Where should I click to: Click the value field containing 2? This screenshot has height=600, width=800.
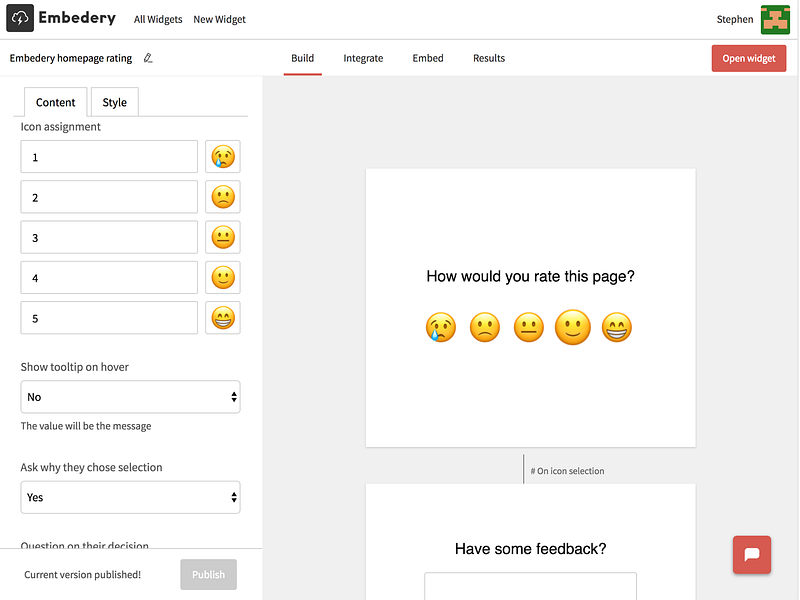click(x=109, y=197)
